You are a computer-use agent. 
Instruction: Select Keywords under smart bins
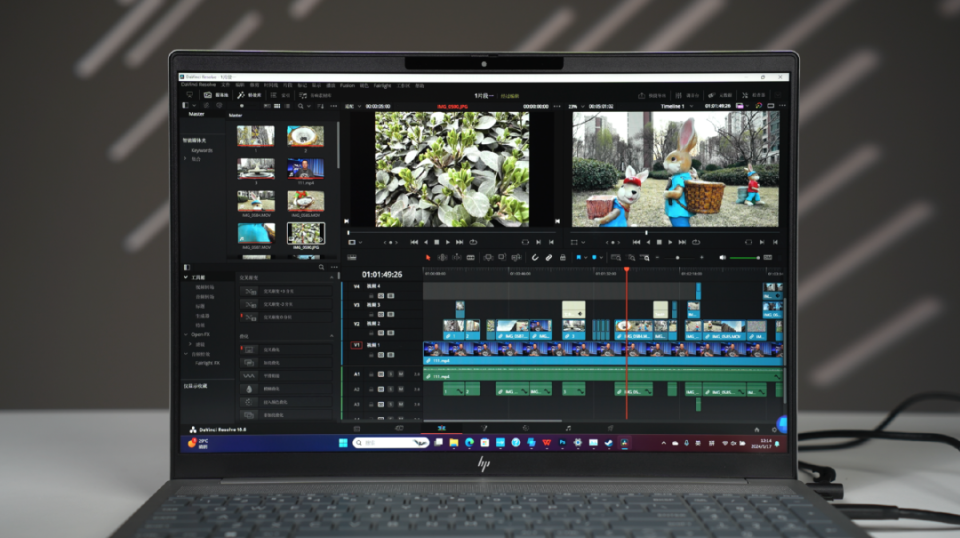click(x=202, y=150)
